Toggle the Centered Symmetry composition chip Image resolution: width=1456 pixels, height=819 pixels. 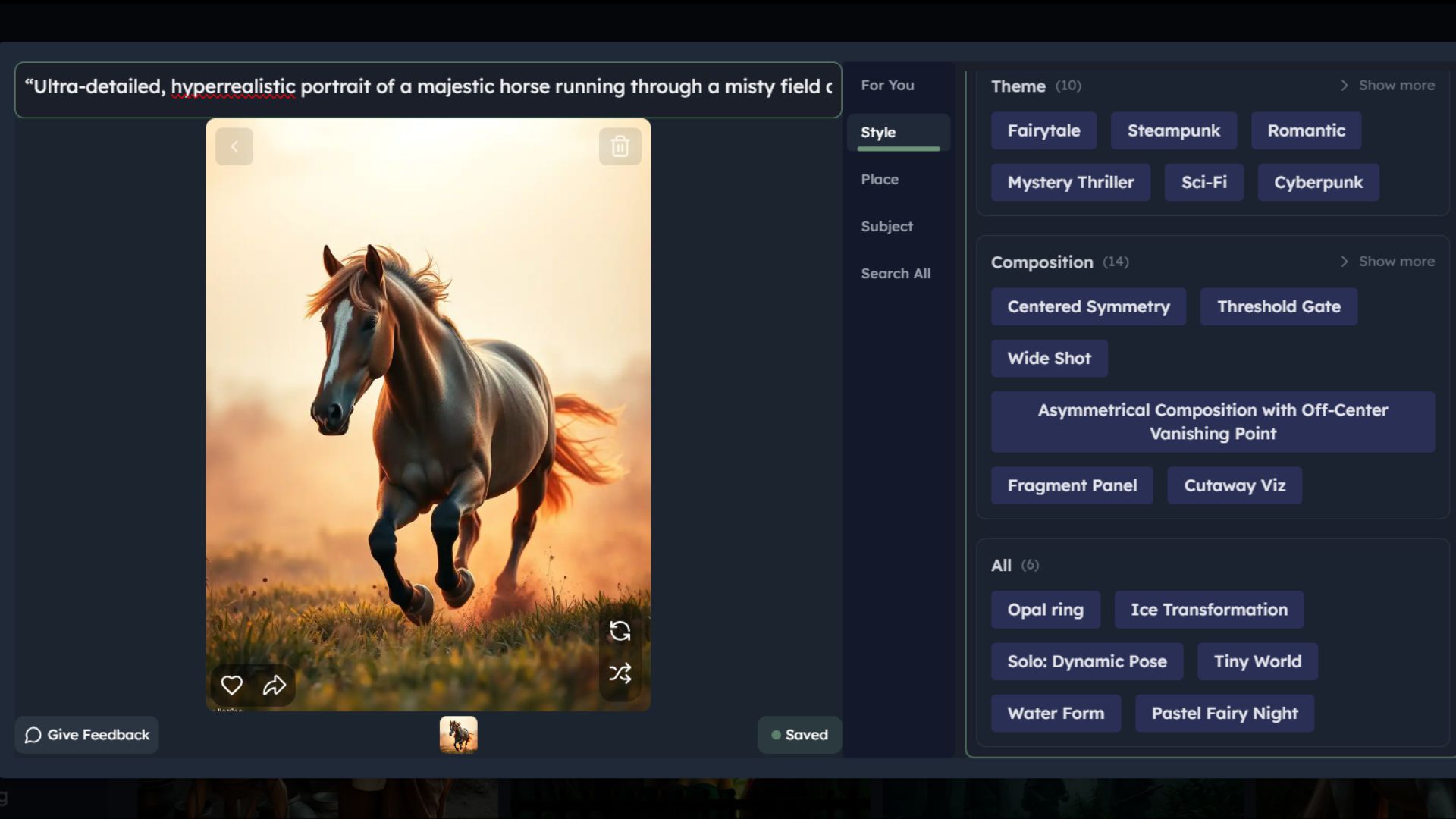1088,306
